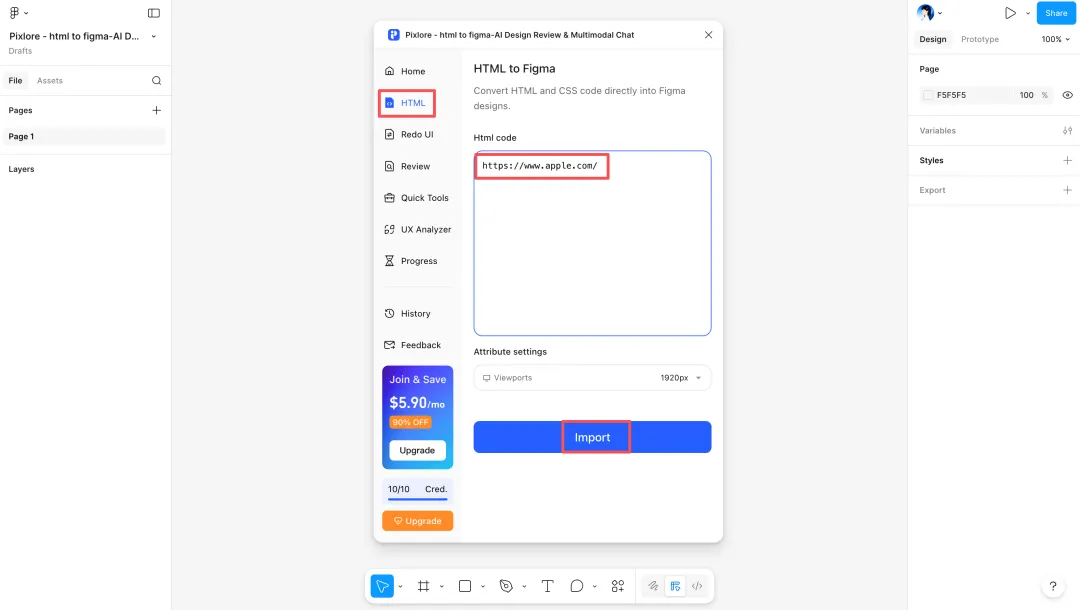Viewport: 1080px width, 610px height.
Task: Open the Actions components tool
Action: pyautogui.click(x=618, y=586)
